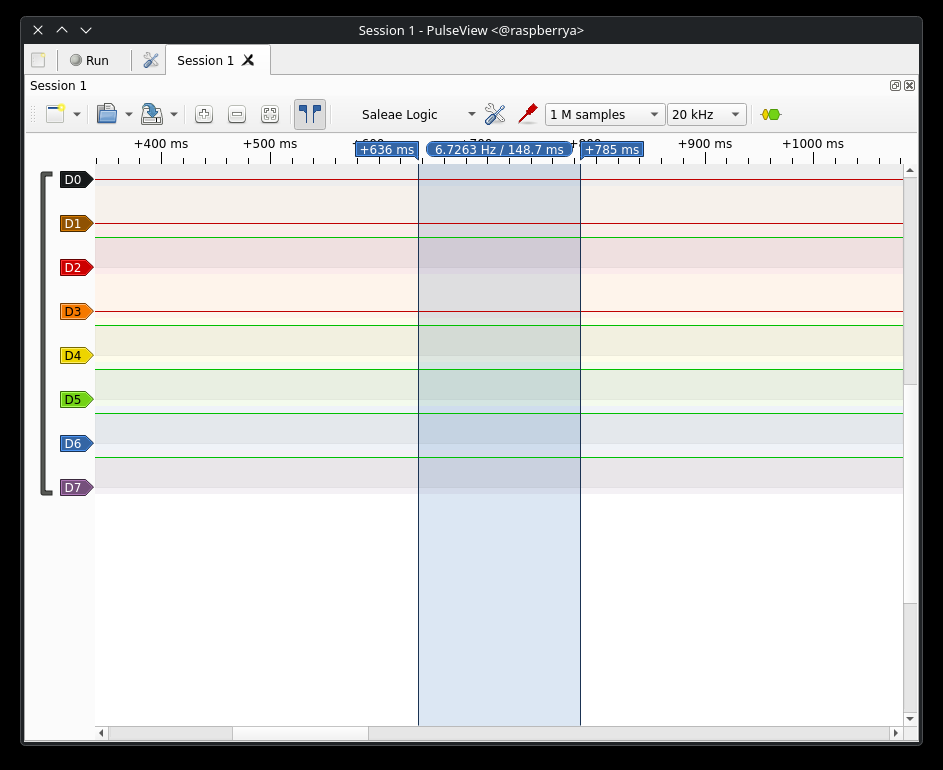Click the Zoom to fit icon

click(x=270, y=114)
